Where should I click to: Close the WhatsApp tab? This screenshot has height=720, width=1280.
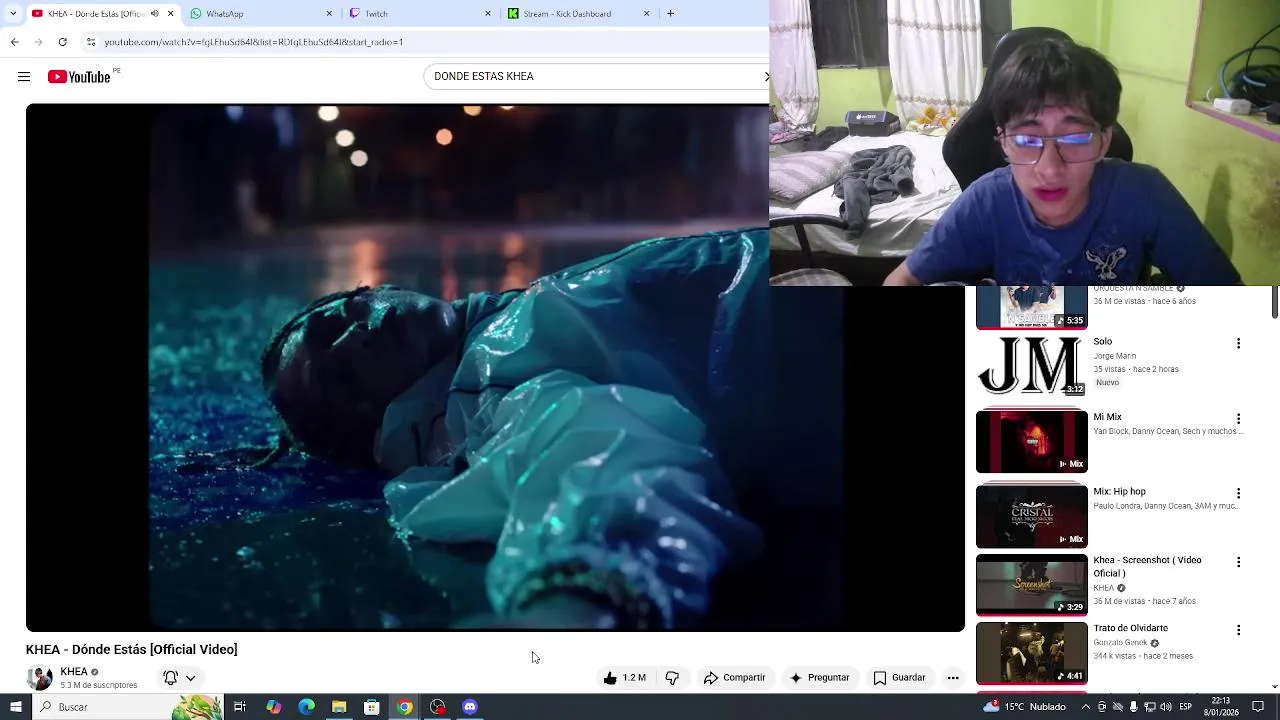click(329, 14)
